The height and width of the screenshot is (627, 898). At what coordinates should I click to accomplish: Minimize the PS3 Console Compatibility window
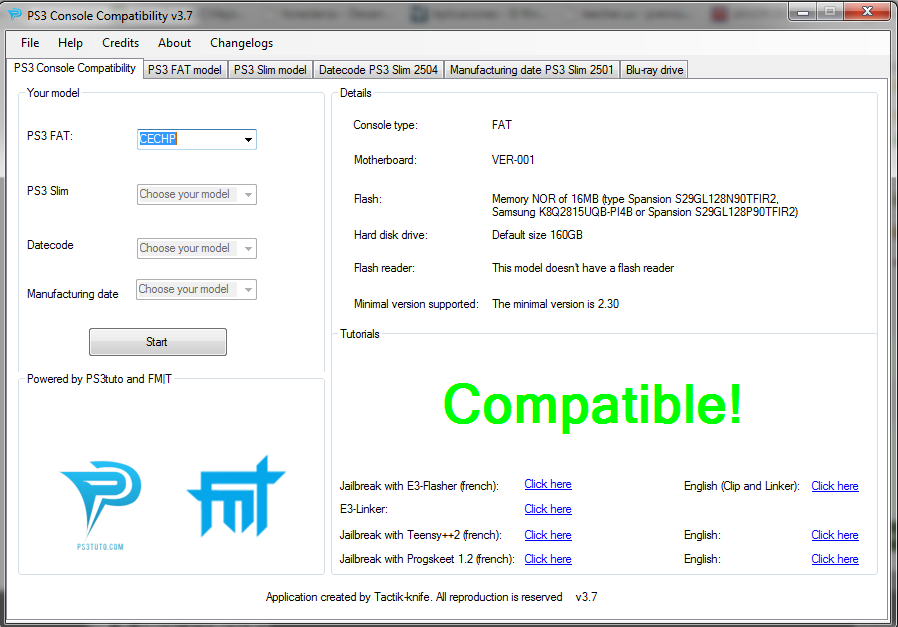coord(803,11)
